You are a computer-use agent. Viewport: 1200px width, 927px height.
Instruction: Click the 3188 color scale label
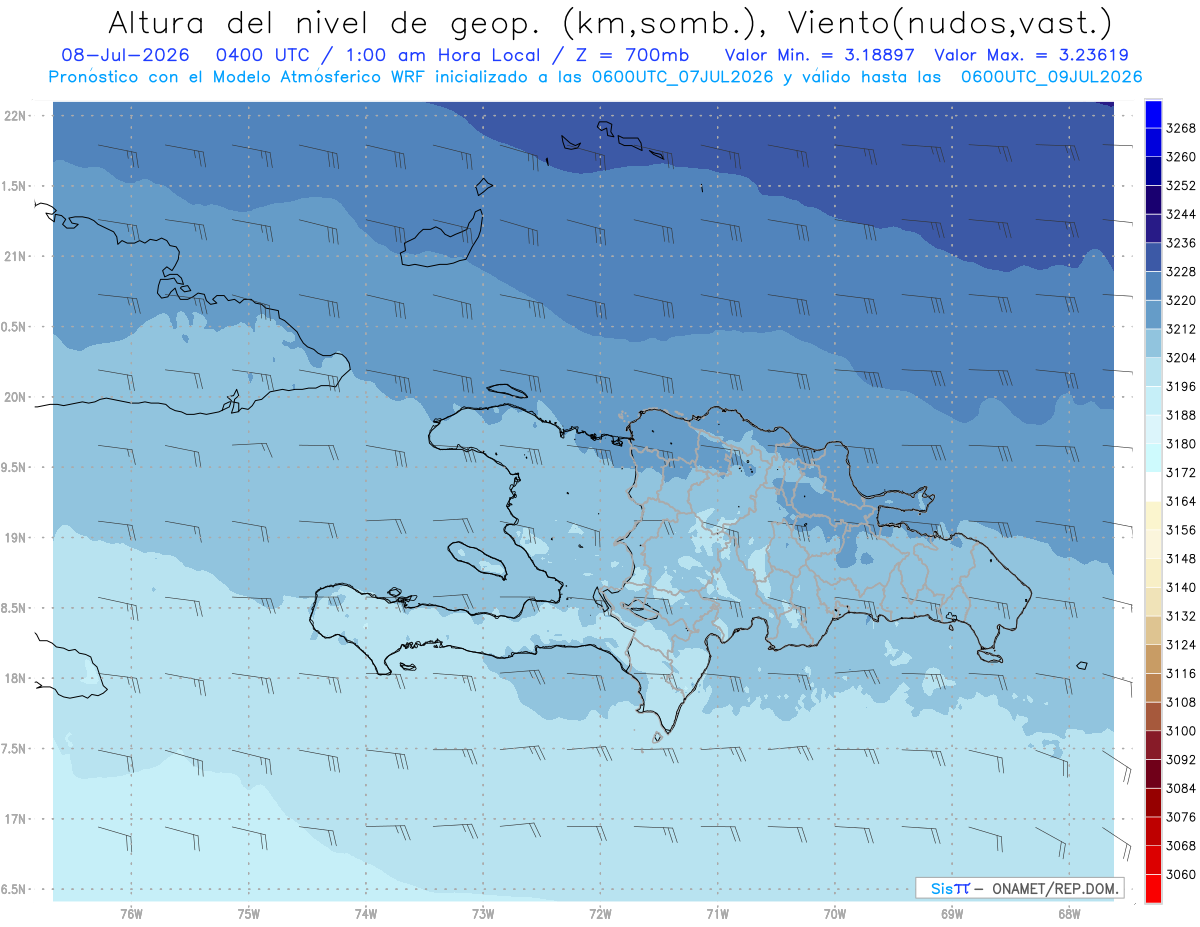[1181, 415]
